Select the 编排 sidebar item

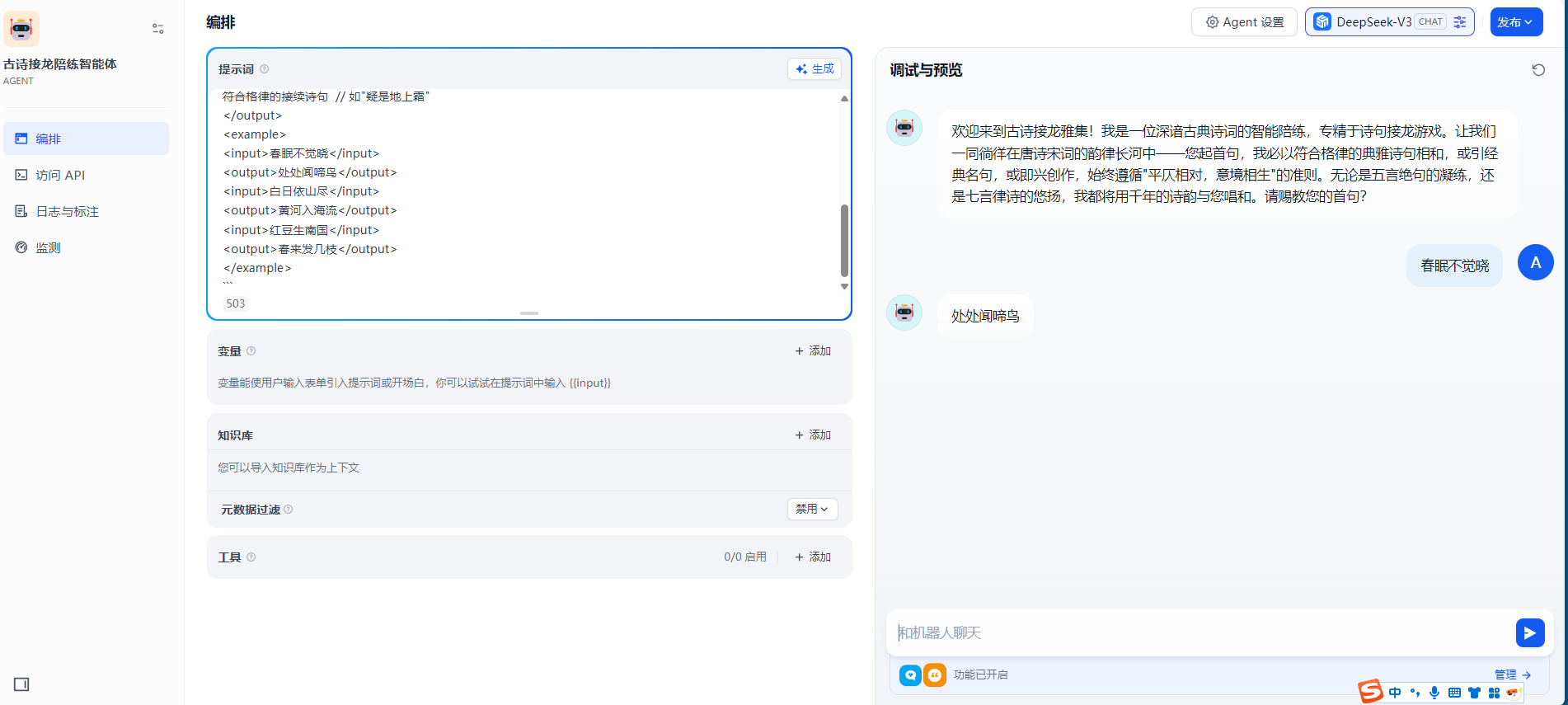point(86,139)
